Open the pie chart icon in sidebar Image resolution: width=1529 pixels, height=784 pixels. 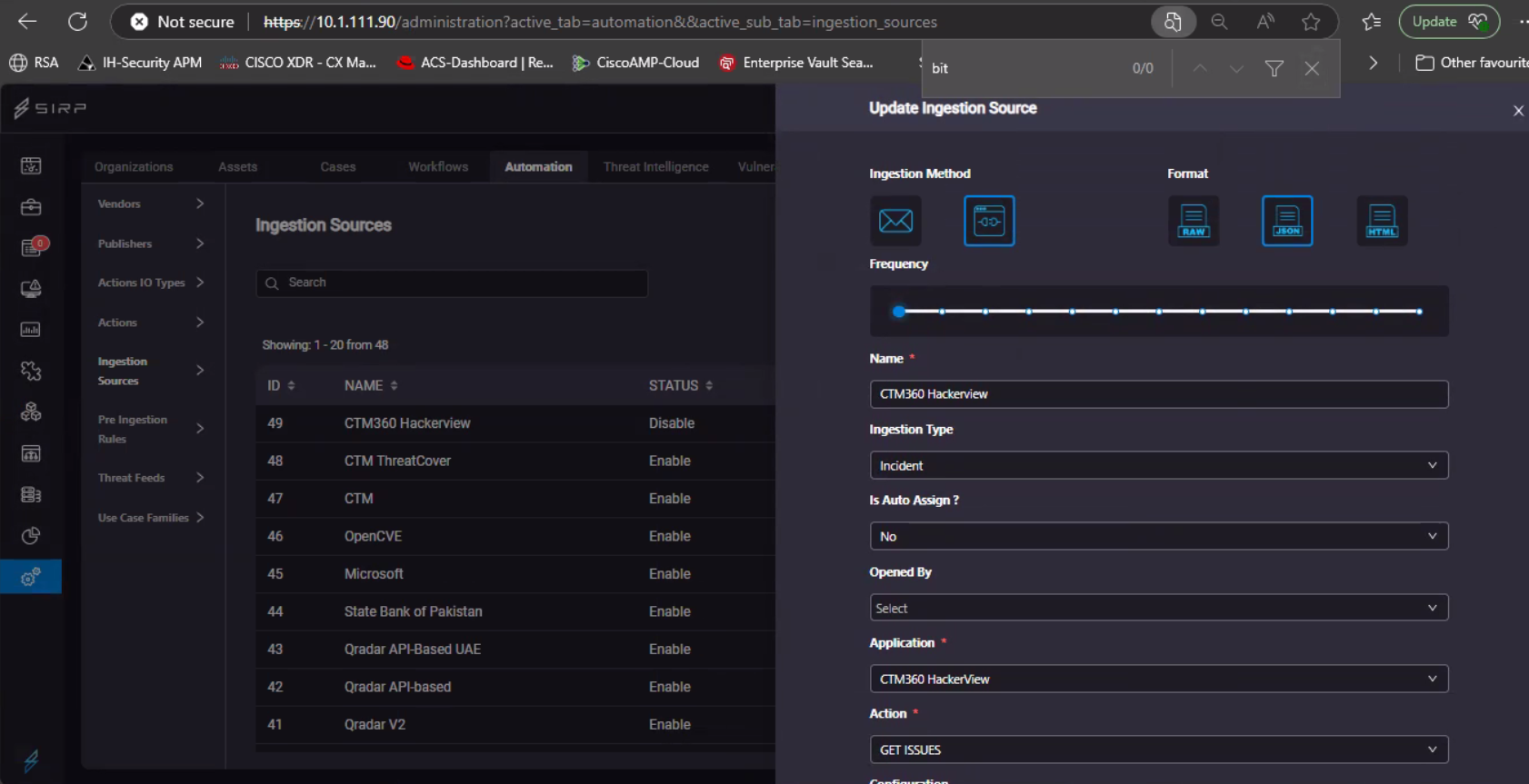tap(31, 536)
